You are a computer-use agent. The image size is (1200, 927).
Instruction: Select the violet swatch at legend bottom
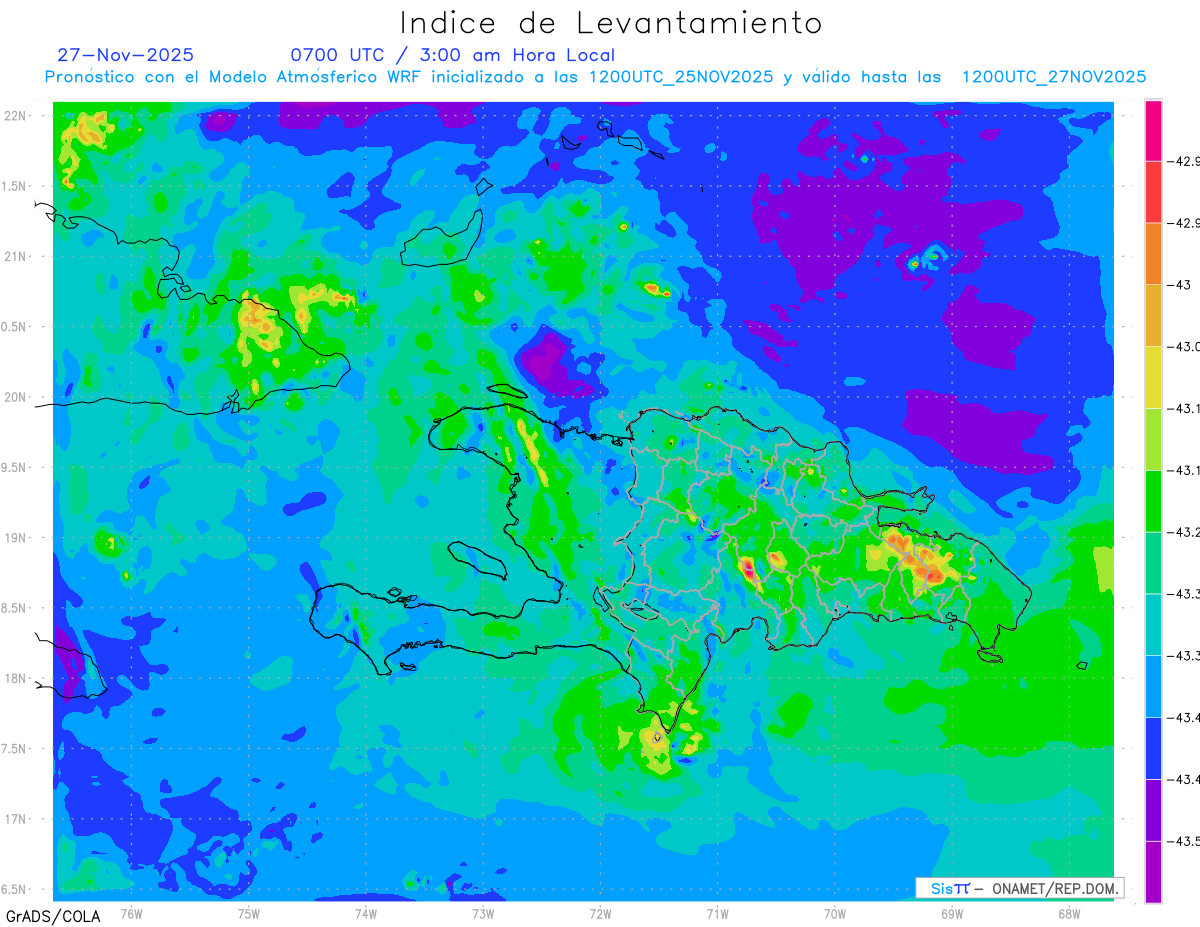pyautogui.click(x=1153, y=872)
